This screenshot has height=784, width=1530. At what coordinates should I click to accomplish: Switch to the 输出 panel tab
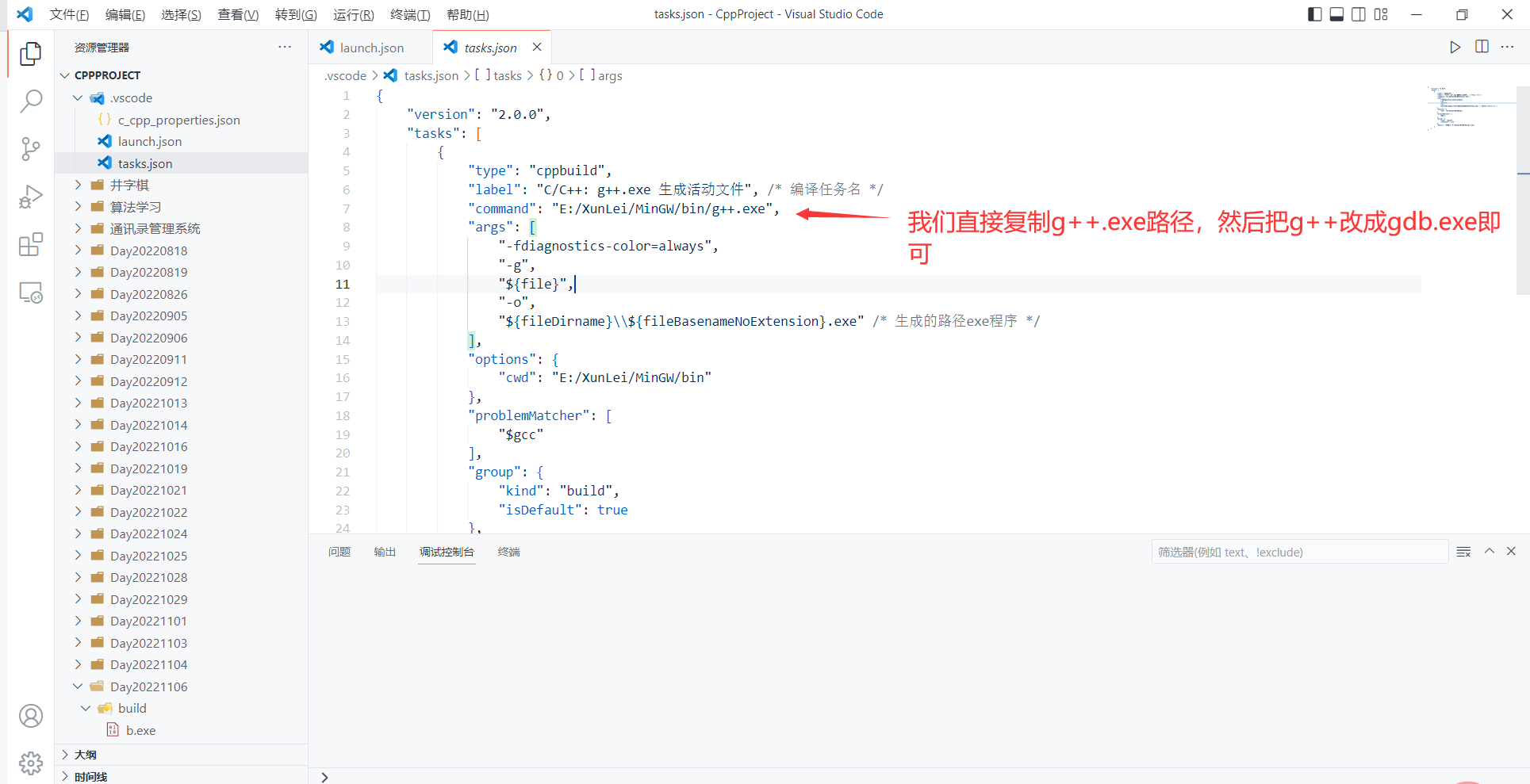pos(385,552)
